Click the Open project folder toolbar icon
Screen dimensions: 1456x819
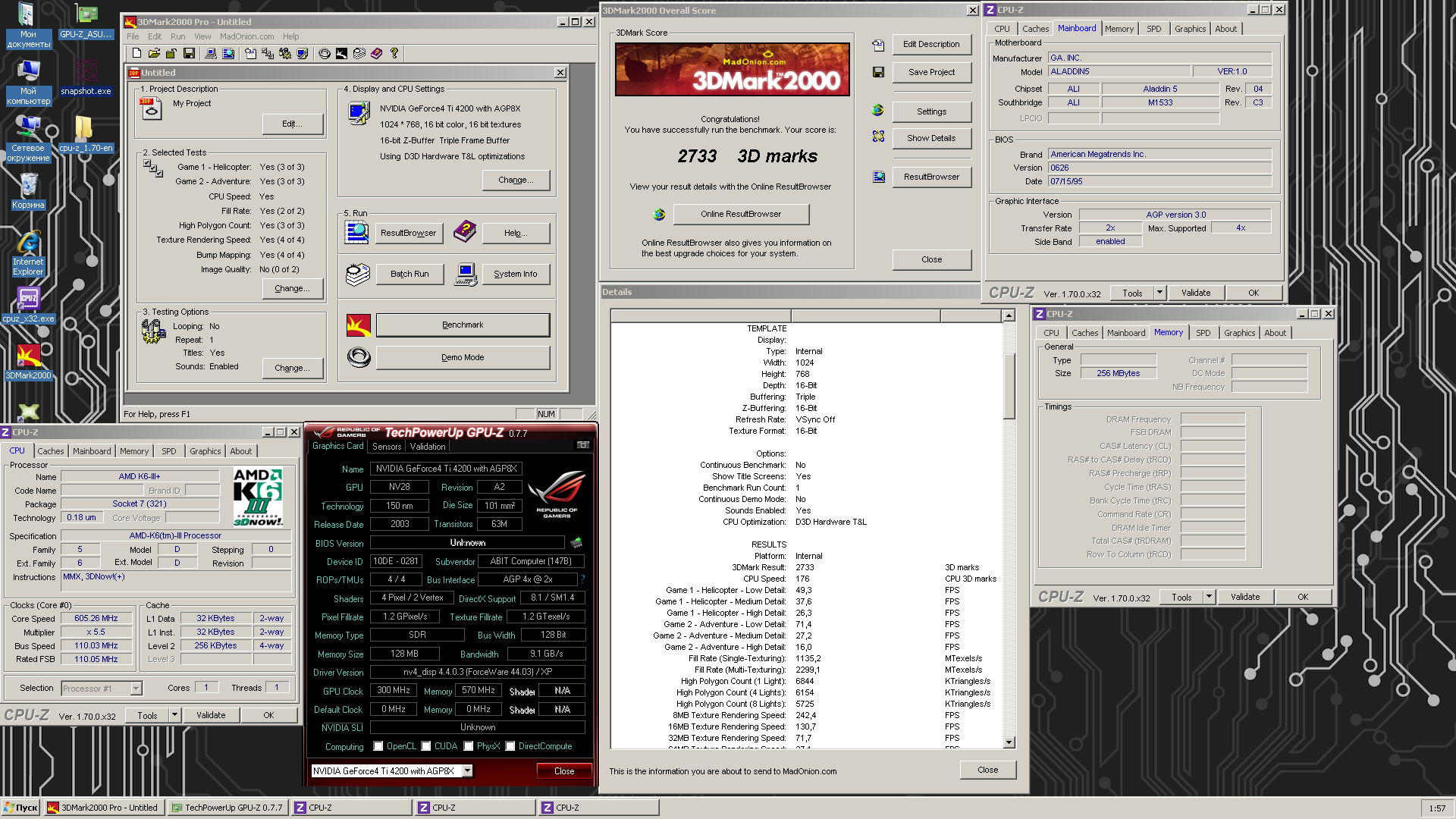pyautogui.click(x=154, y=54)
